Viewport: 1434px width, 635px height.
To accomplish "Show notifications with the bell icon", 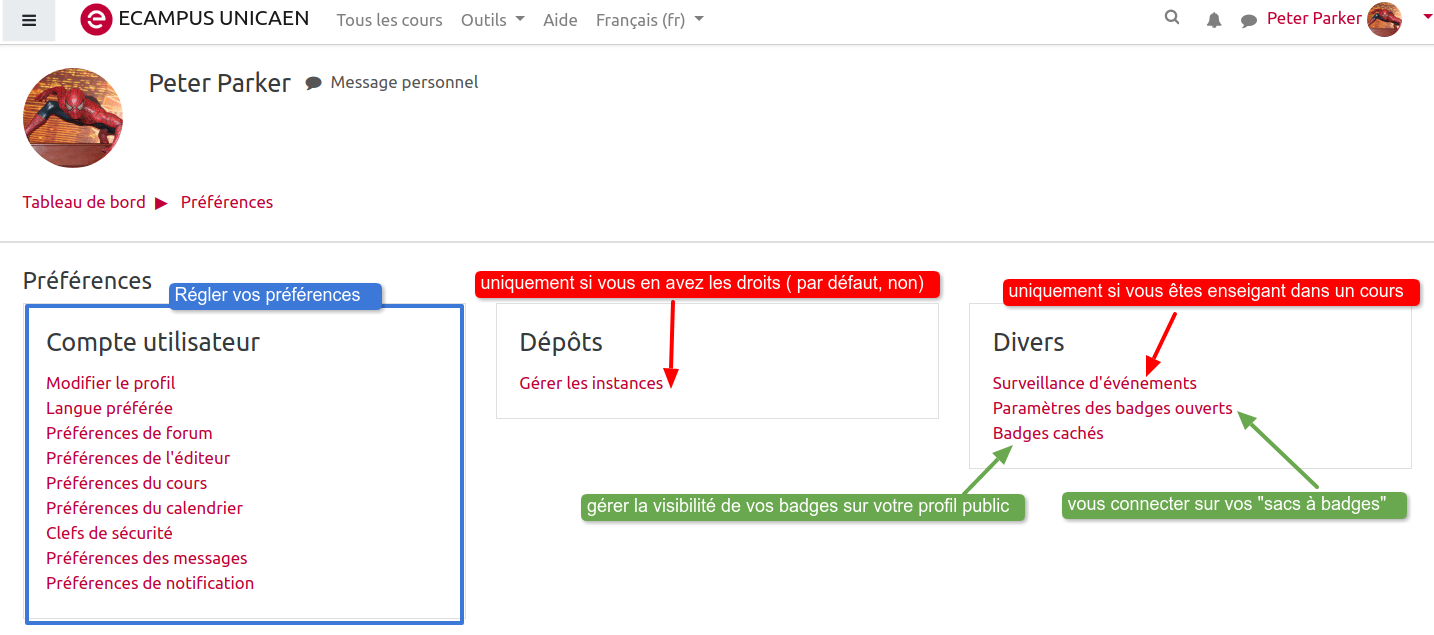I will tap(1214, 20).
